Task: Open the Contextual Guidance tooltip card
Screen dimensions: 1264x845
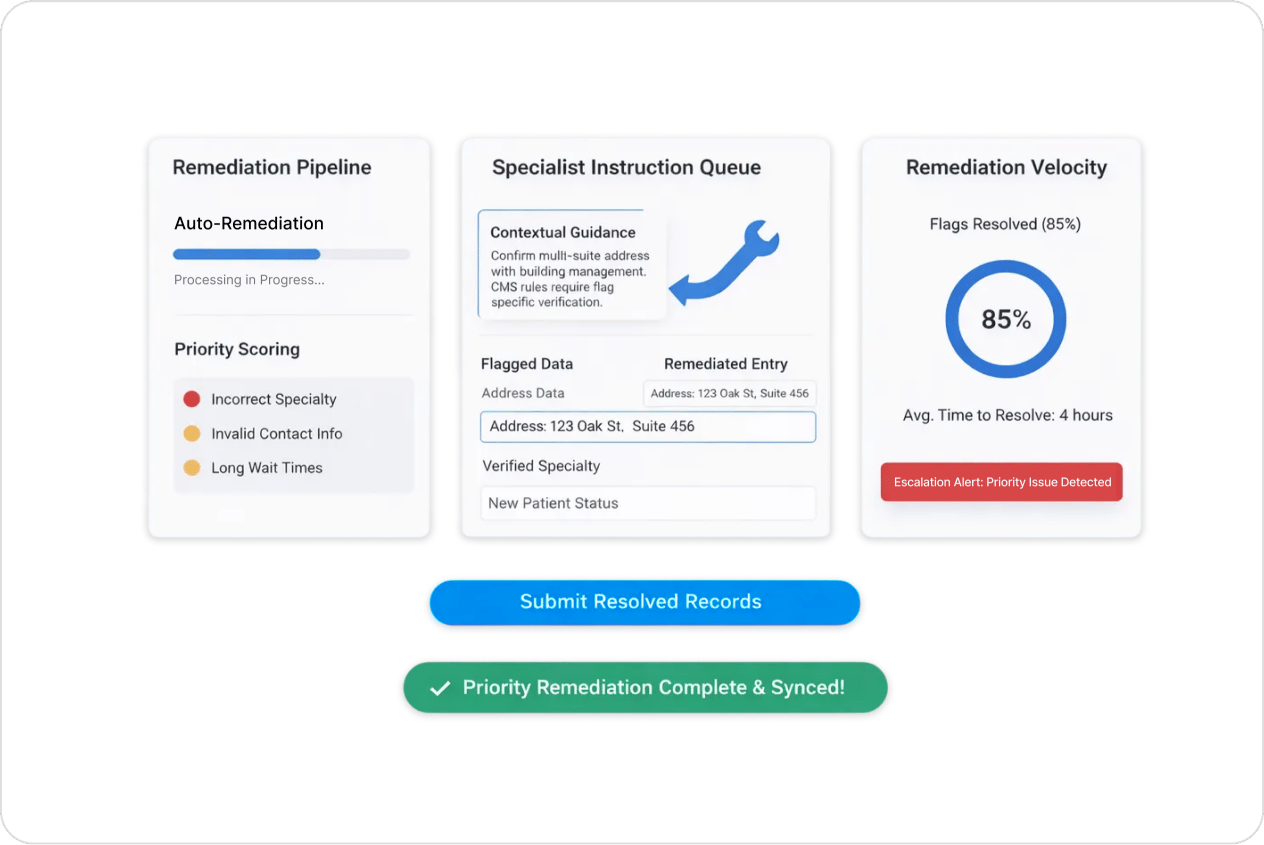Action: 570,265
